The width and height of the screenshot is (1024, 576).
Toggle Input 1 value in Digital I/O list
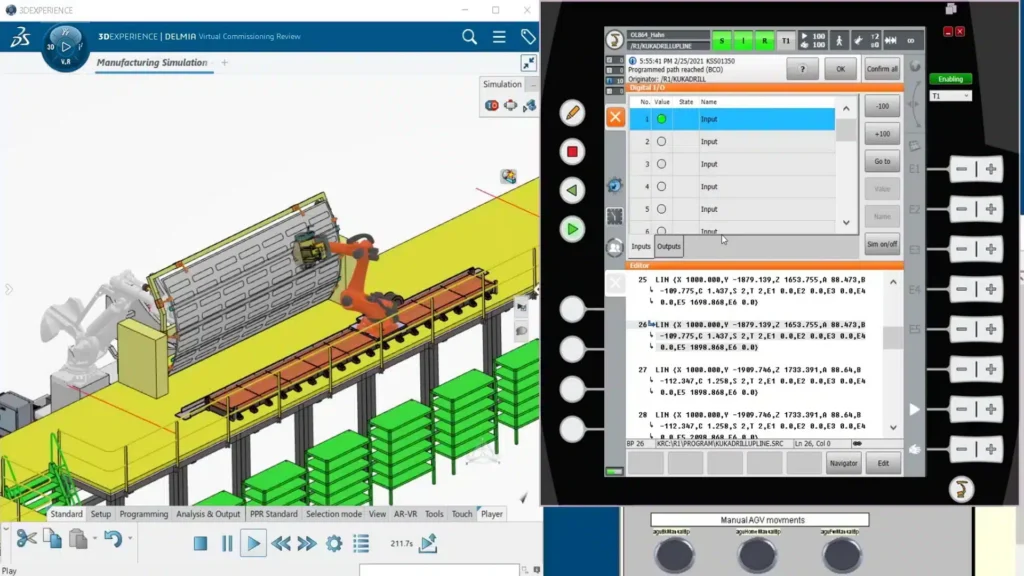click(x=662, y=119)
